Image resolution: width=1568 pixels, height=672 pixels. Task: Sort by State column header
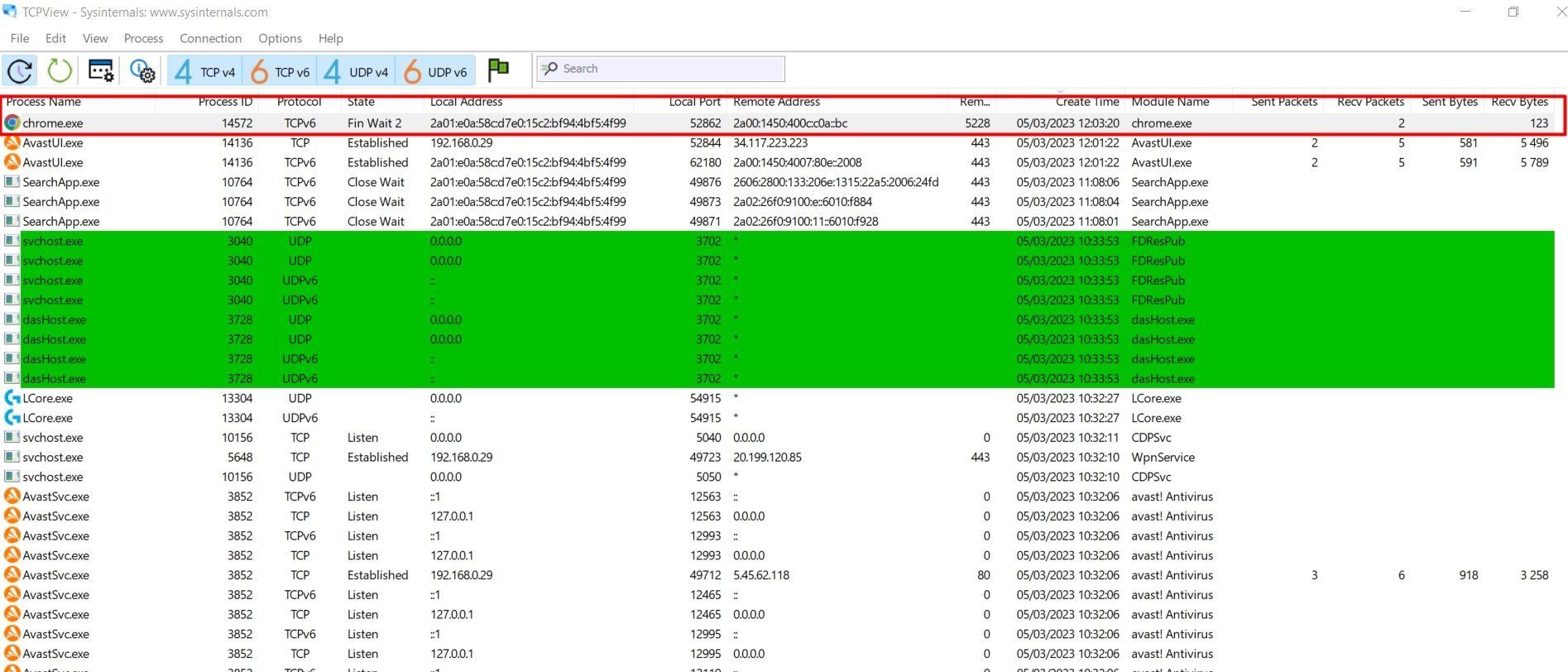coord(361,102)
